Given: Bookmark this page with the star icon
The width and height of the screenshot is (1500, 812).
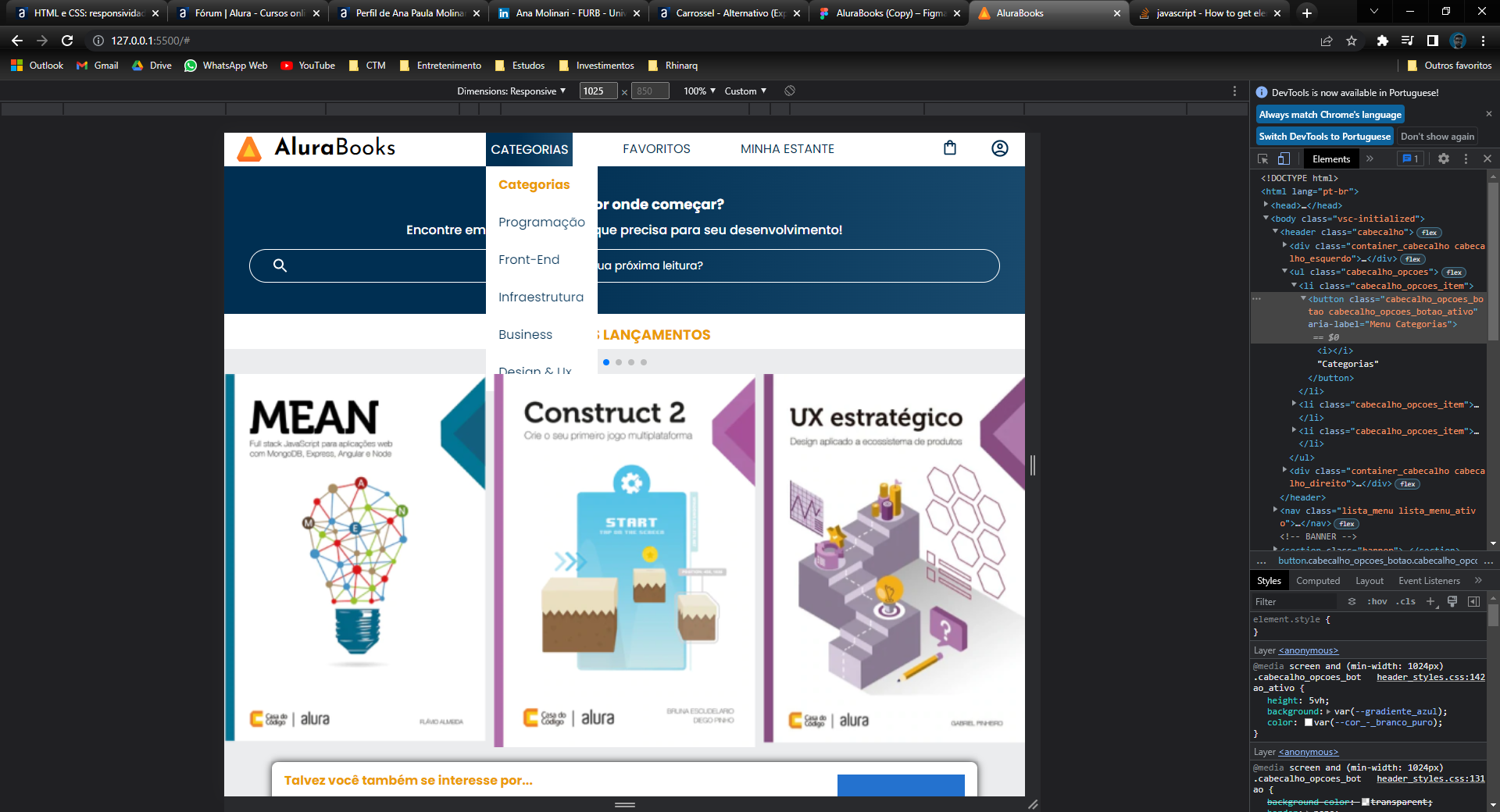Looking at the screenshot, I should [1352, 41].
